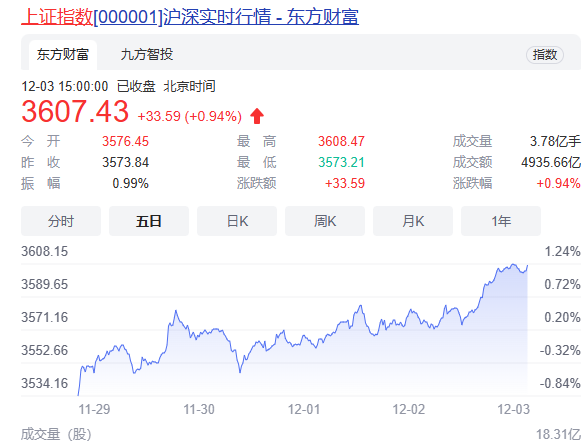The image size is (588, 447).
Task: Click the red up arrow icon
Action: pos(257,116)
